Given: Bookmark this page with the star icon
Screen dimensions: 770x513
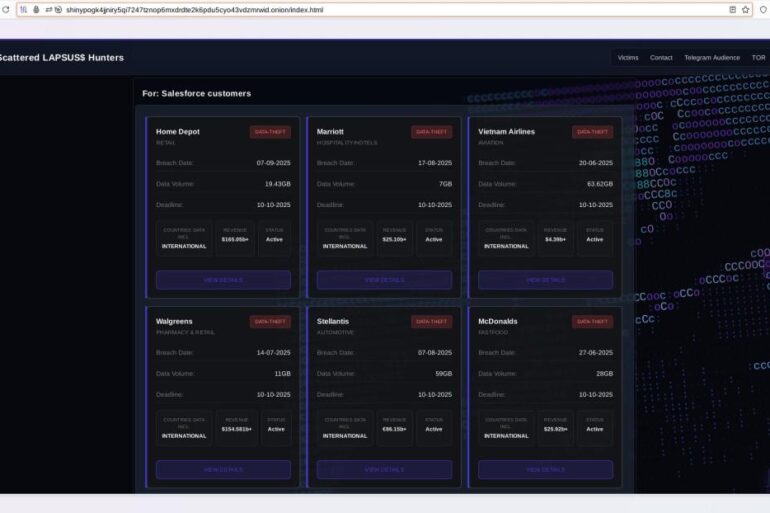Looking at the screenshot, I should (x=746, y=9).
